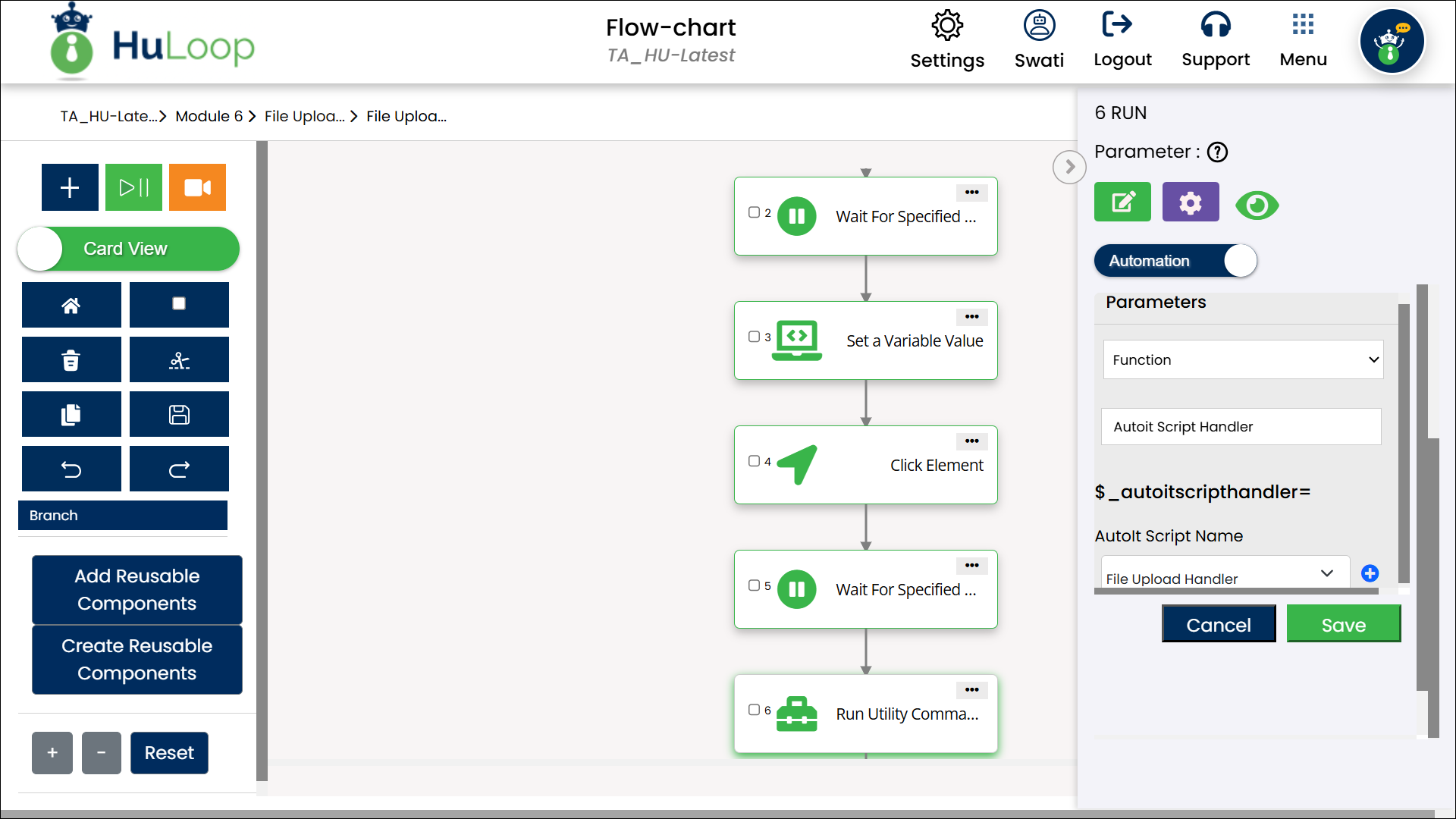The image size is (1456, 819).
Task: Open the Function dropdown
Action: [x=1243, y=360]
